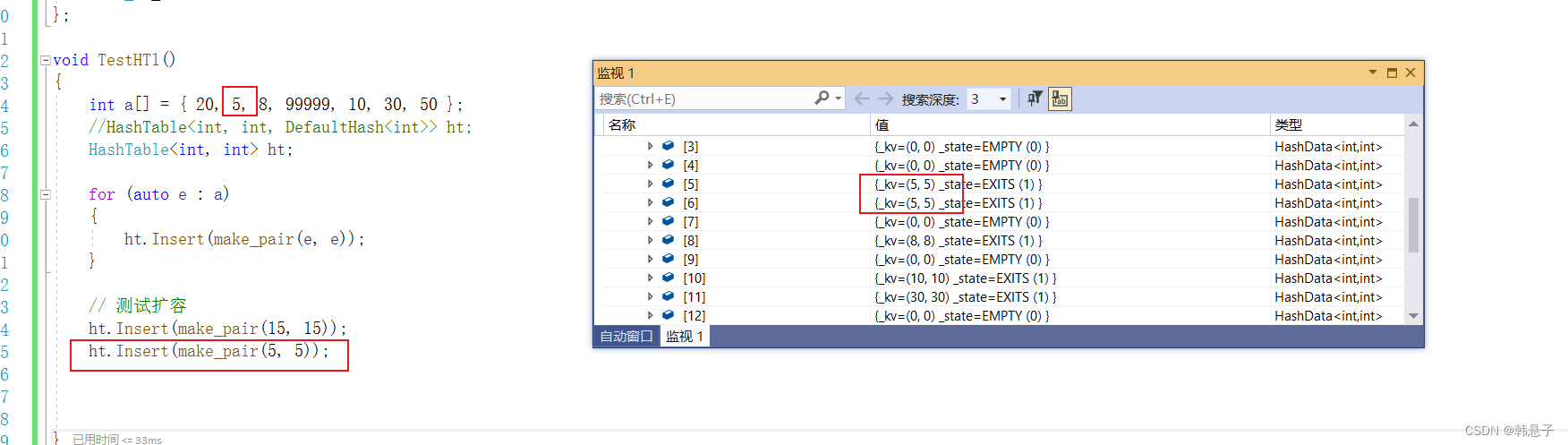Expand the [3] row in watch list
The width and height of the screenshot is (1568, 445).
click(651, 146)
